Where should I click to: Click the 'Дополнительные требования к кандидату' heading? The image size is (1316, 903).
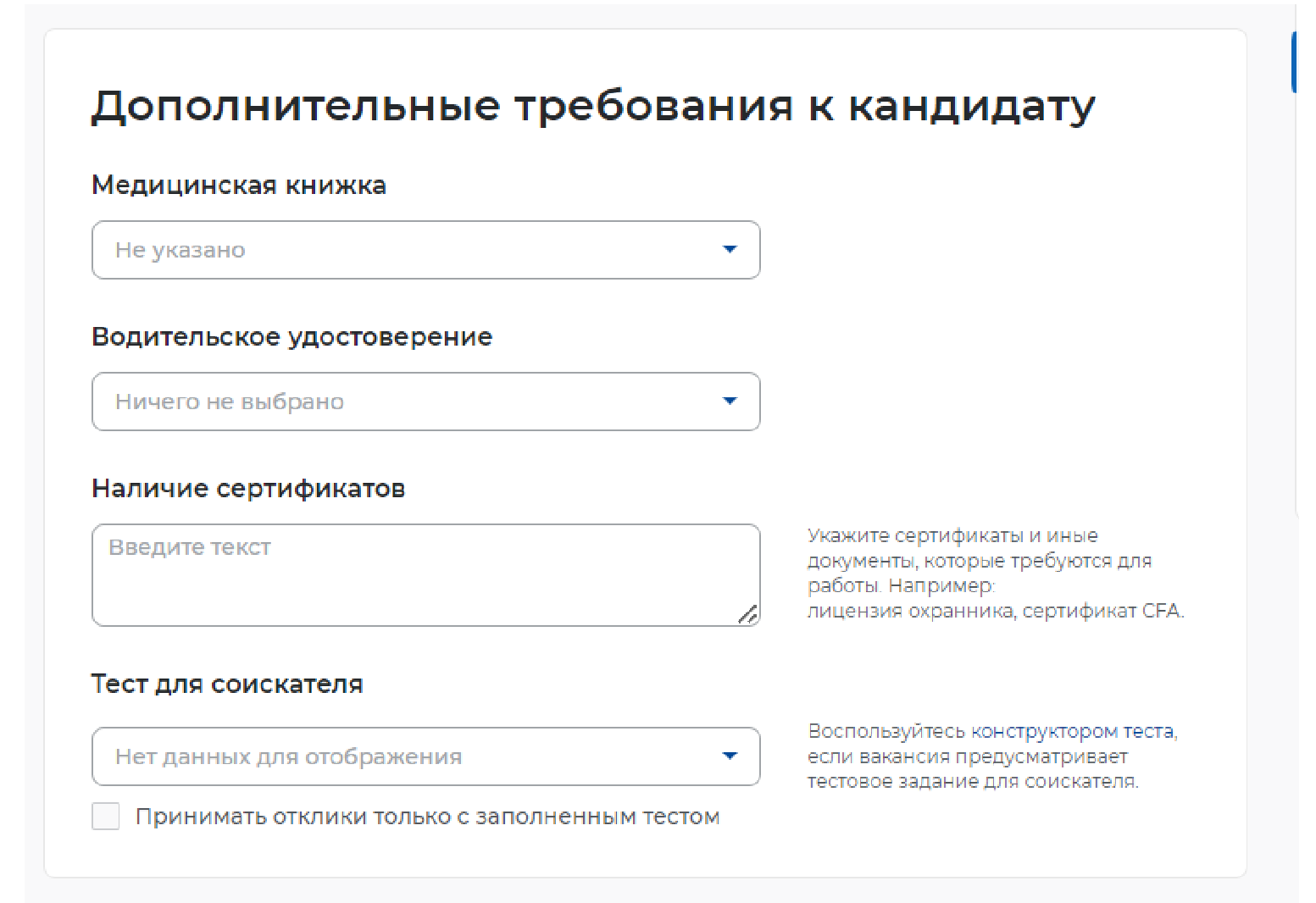[x=592, y=107]
